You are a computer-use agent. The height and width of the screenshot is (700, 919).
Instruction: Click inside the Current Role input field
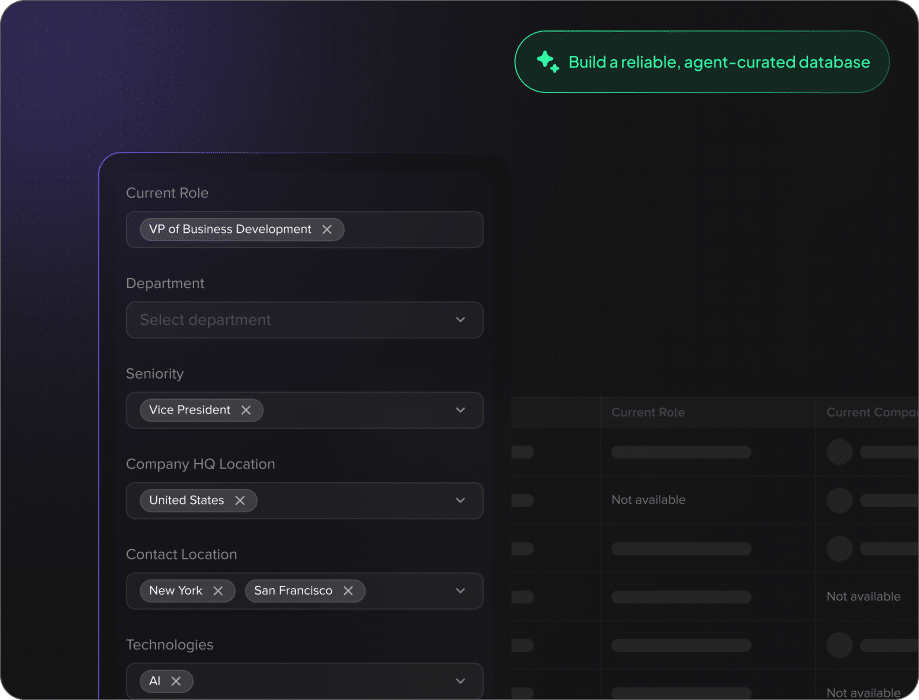tap(410, 230)
